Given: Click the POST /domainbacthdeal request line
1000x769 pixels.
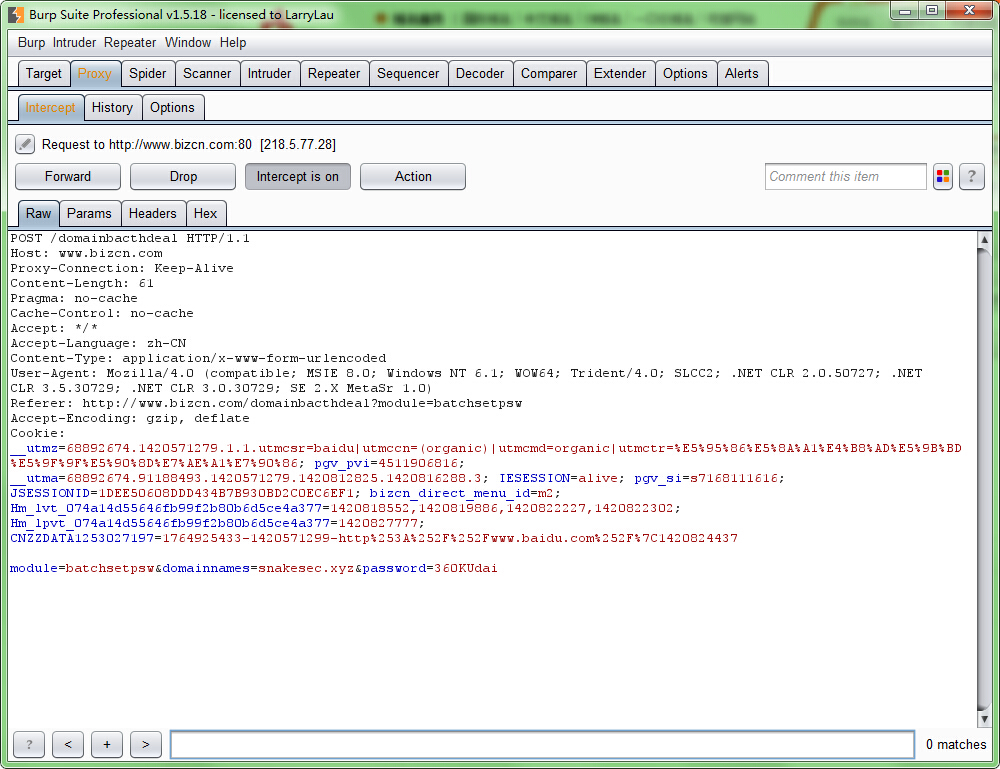Looking at the screenshot, I should pos(130,238).
